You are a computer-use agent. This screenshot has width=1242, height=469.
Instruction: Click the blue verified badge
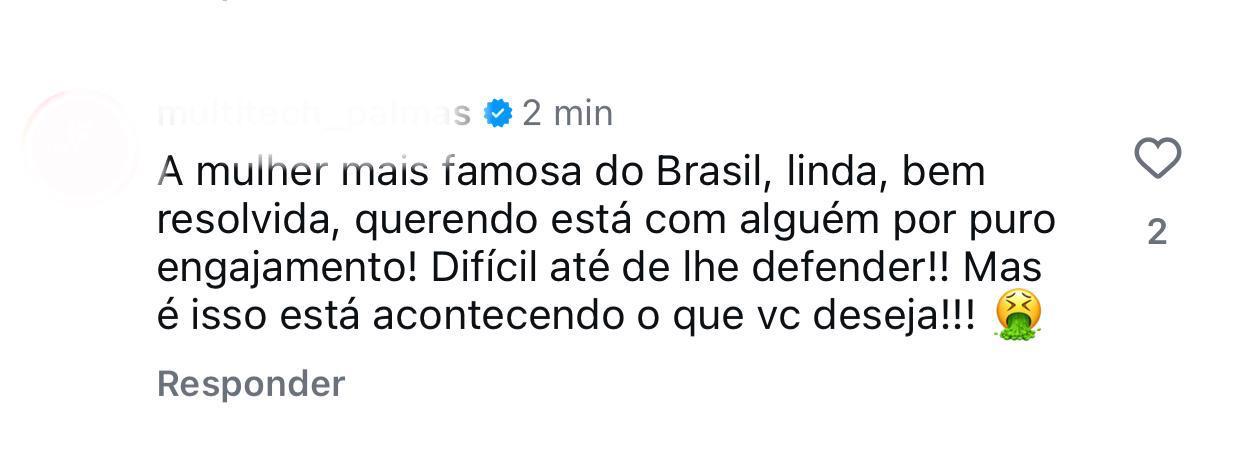tap(498, 114)
